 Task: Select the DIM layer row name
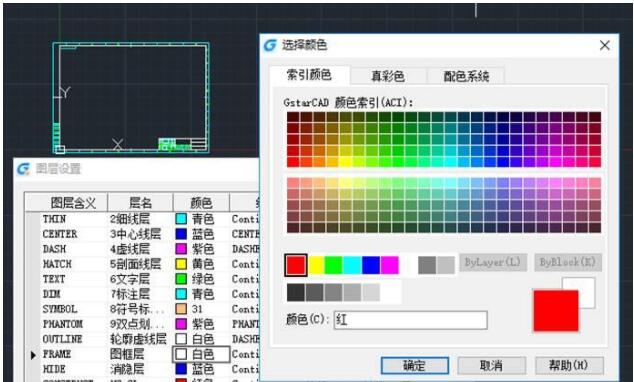[x=51, y=294]
